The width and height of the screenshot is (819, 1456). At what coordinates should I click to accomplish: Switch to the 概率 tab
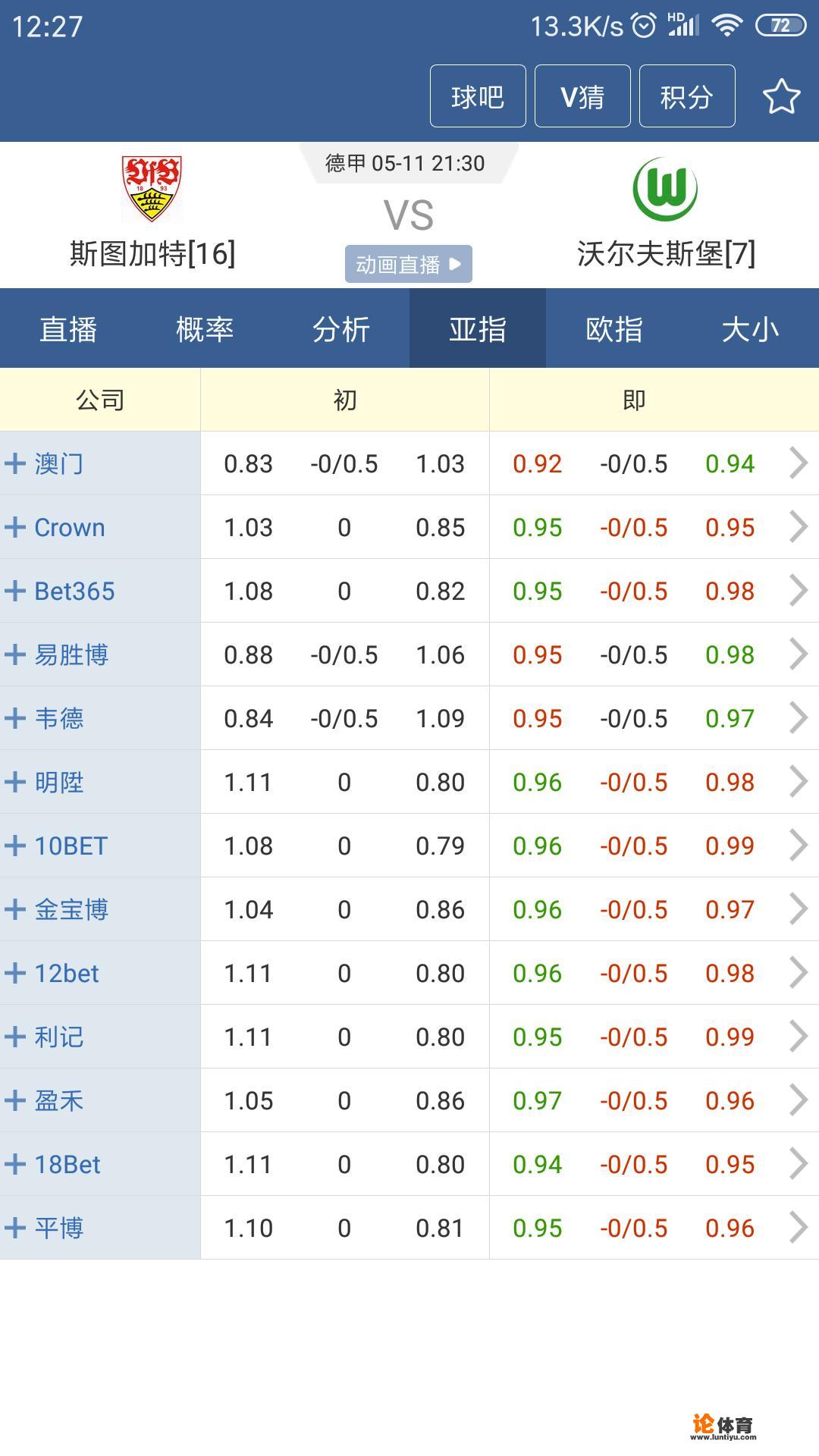pyautogui.click(x=205, y=329)
